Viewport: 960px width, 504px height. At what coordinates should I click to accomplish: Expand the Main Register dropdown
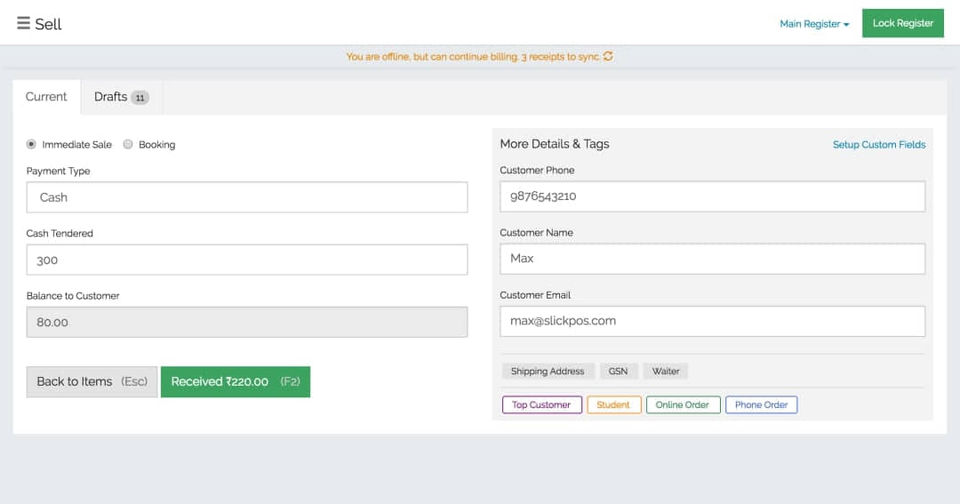click(814, 24)
